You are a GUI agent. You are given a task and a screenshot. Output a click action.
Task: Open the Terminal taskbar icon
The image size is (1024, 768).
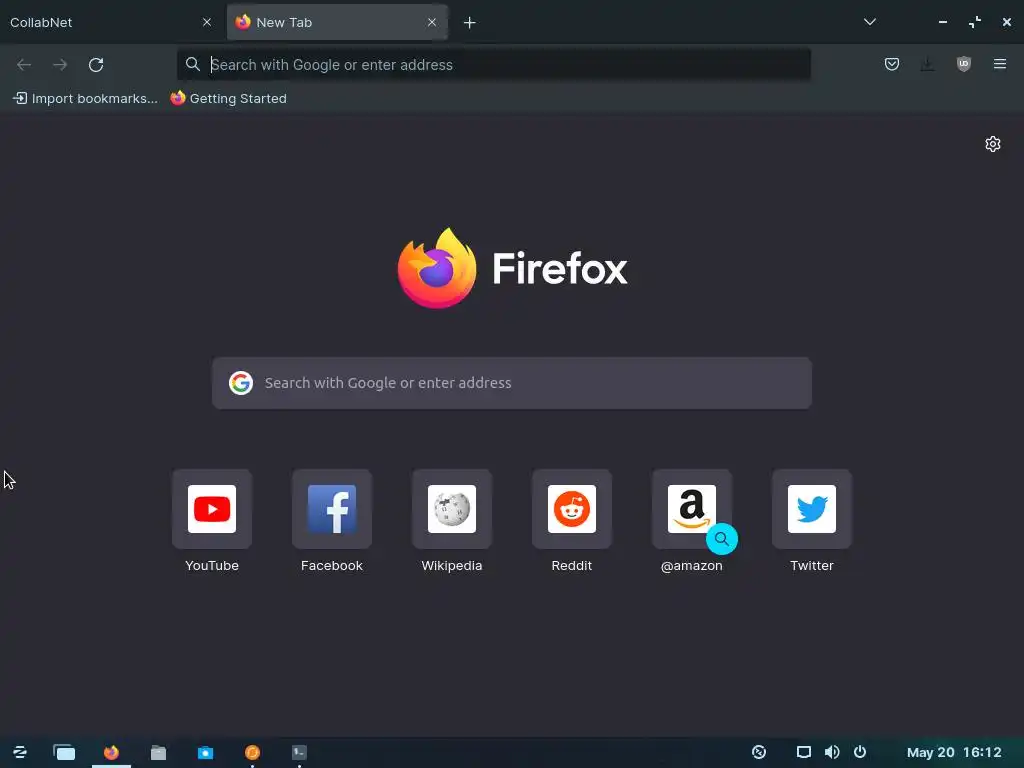(x=299, y=752)
